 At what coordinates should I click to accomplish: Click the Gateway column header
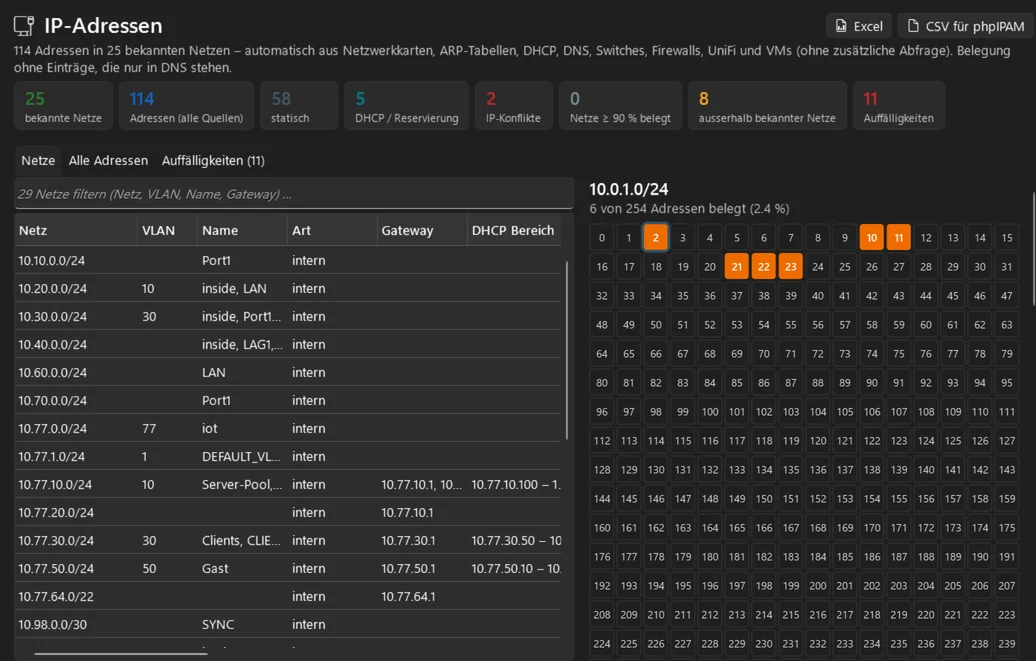422,230
